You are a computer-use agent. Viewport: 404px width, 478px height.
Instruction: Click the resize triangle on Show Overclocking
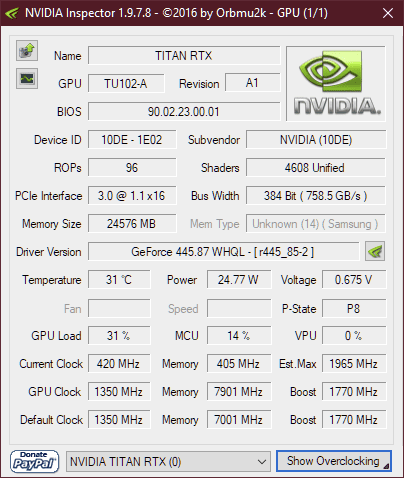pos(386,466)
